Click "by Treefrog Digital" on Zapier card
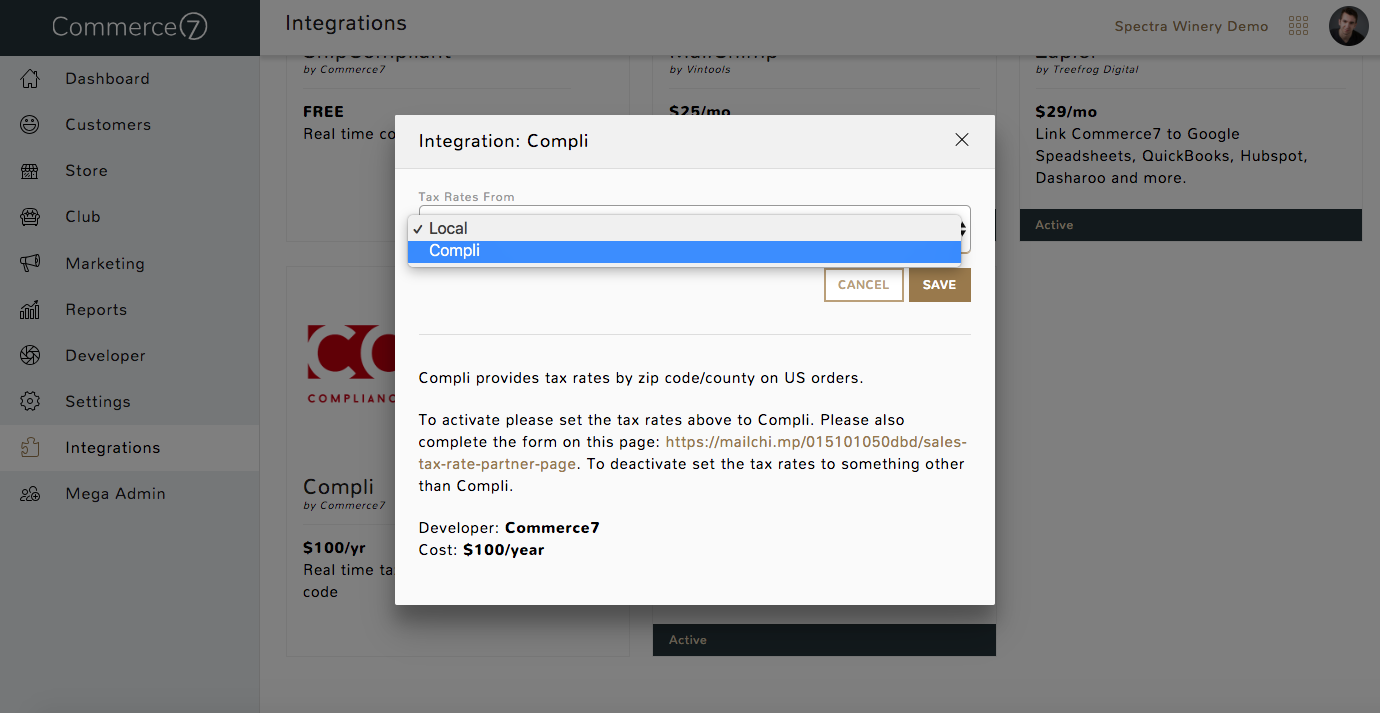1380x713 pixels. (1087, 70)
